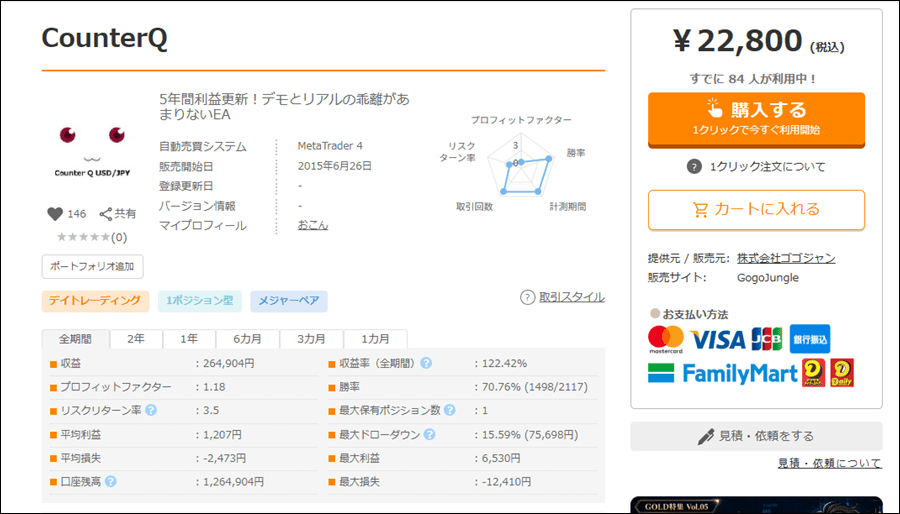Click the ポートフォリオ追加 button
The image size is (900, 514).
point(92,267)
